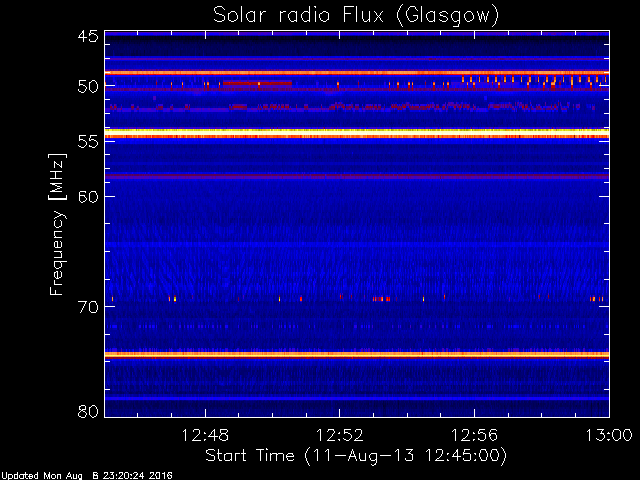The width and height of the screenshot is (640, 480).
Task: Click the 70 frequency tick label
Action: 88,307
